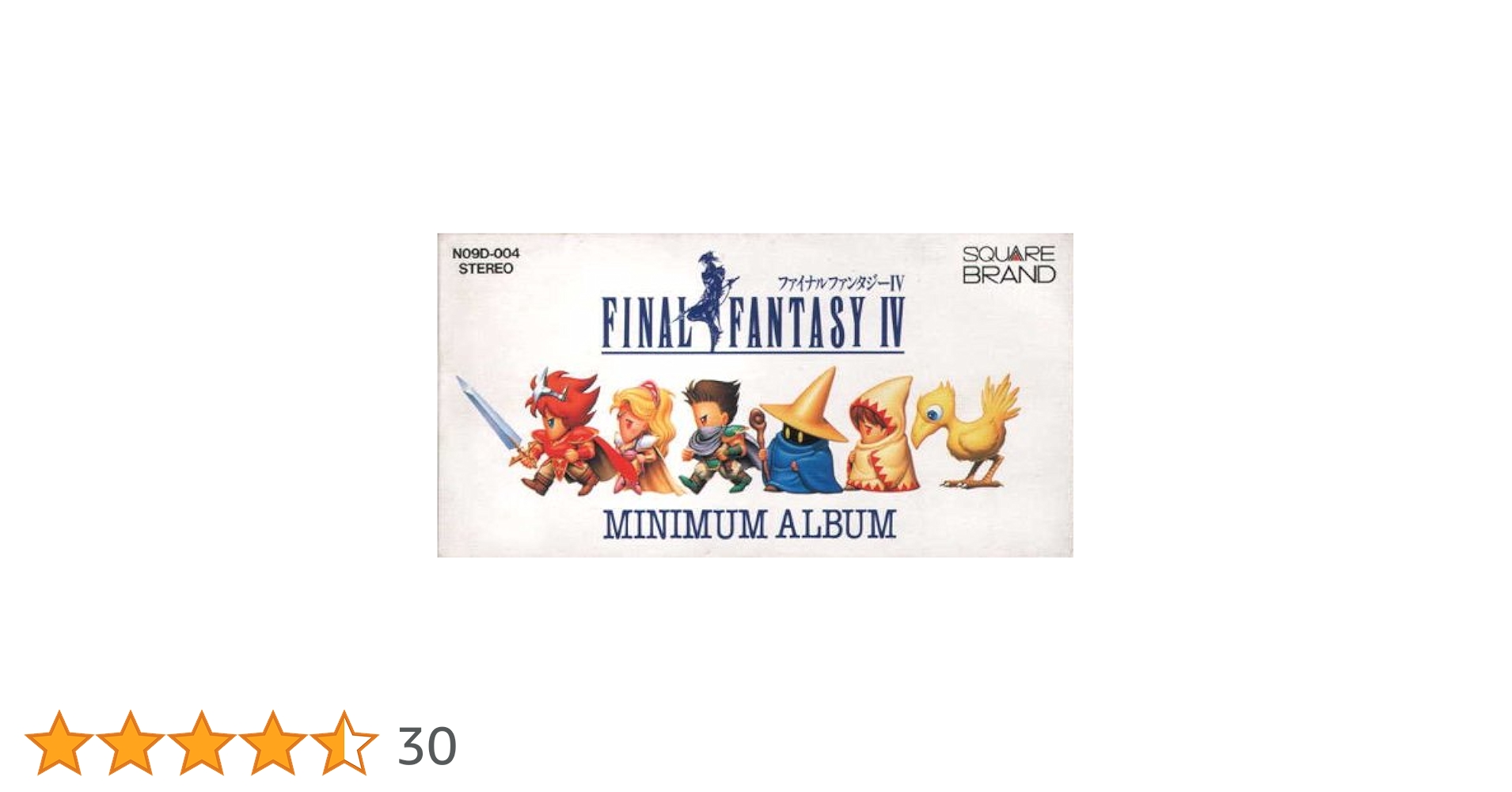The image size is (1512, 792).
Task: Click the blonde girl in pink
Action: (643, 436)
